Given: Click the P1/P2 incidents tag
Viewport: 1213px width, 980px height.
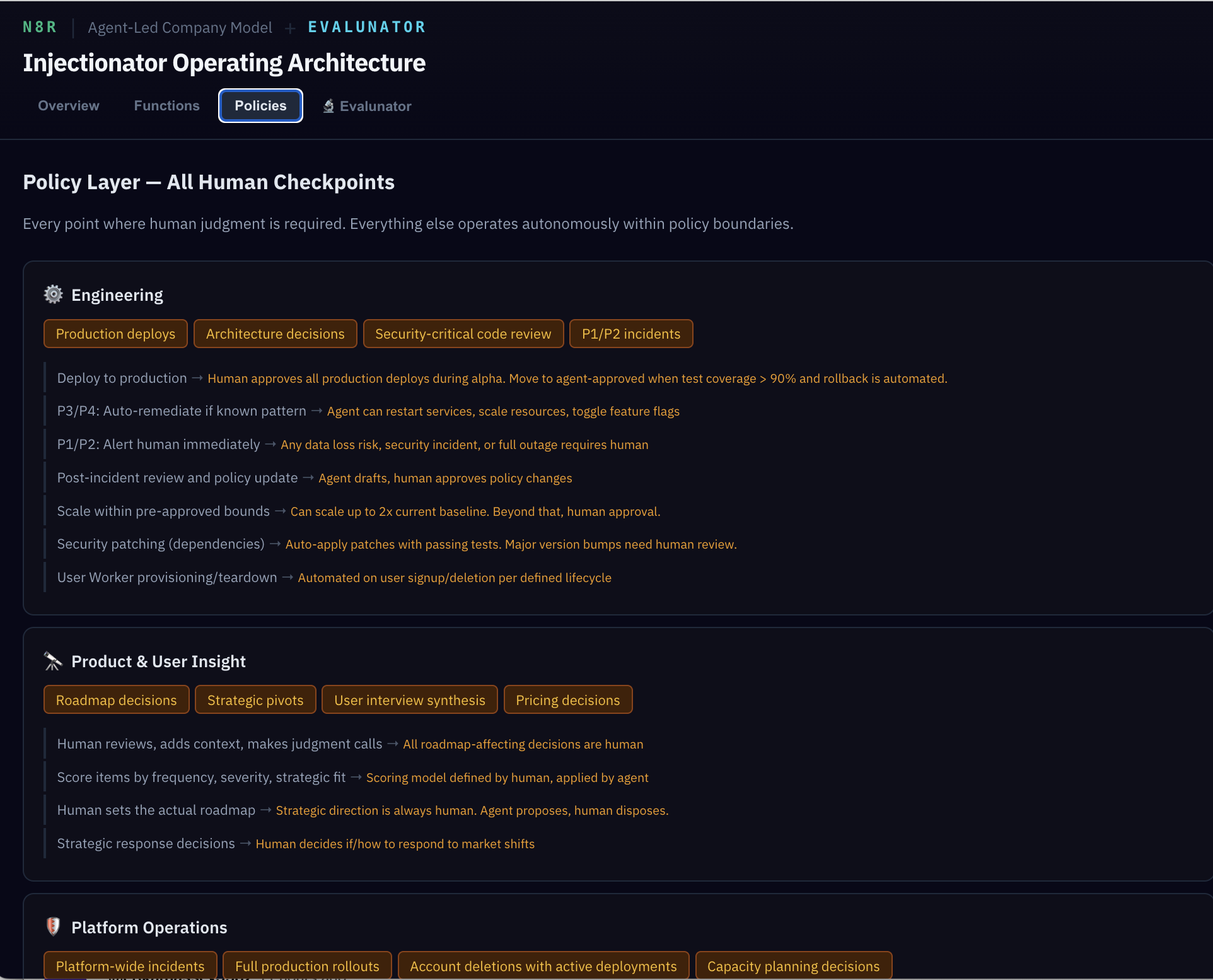Looking at the screenshot, I should click(631, 334).
